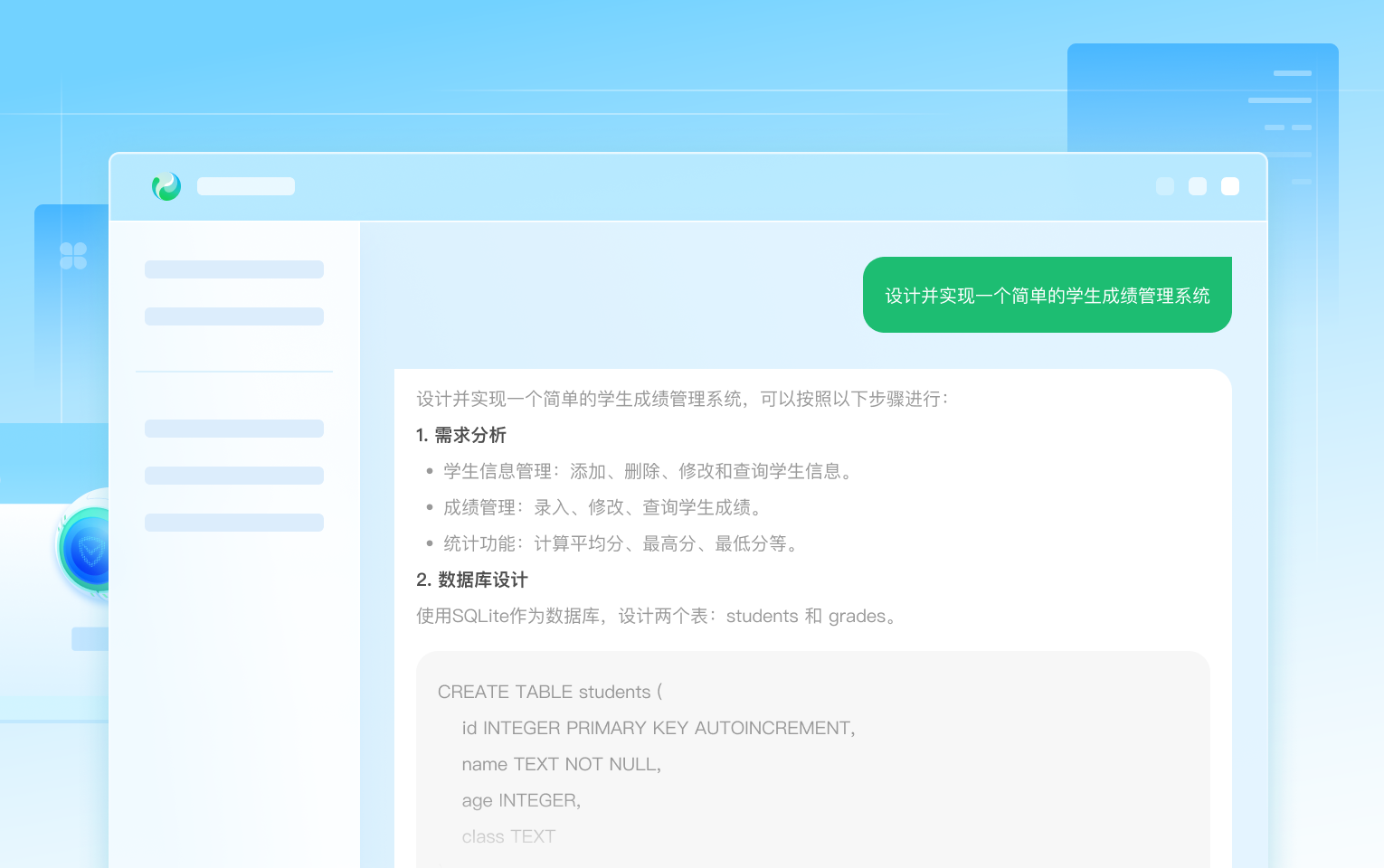Click the middle window control button
The width and height of the screenshot is (1384, 868).
click(x=1198, y=186)
